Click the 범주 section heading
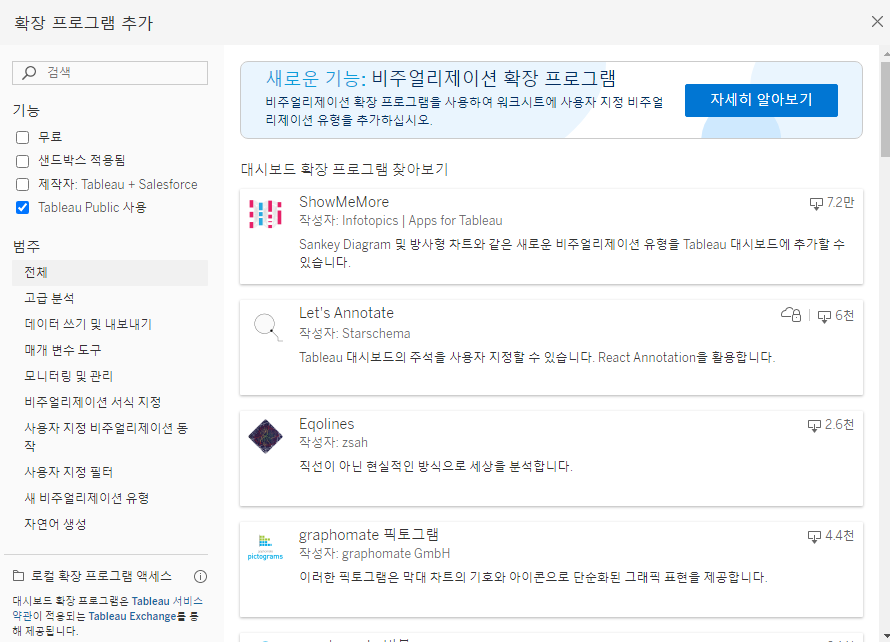Image resolution: width=890 pixels, height=642 pixels. (26, 246)
